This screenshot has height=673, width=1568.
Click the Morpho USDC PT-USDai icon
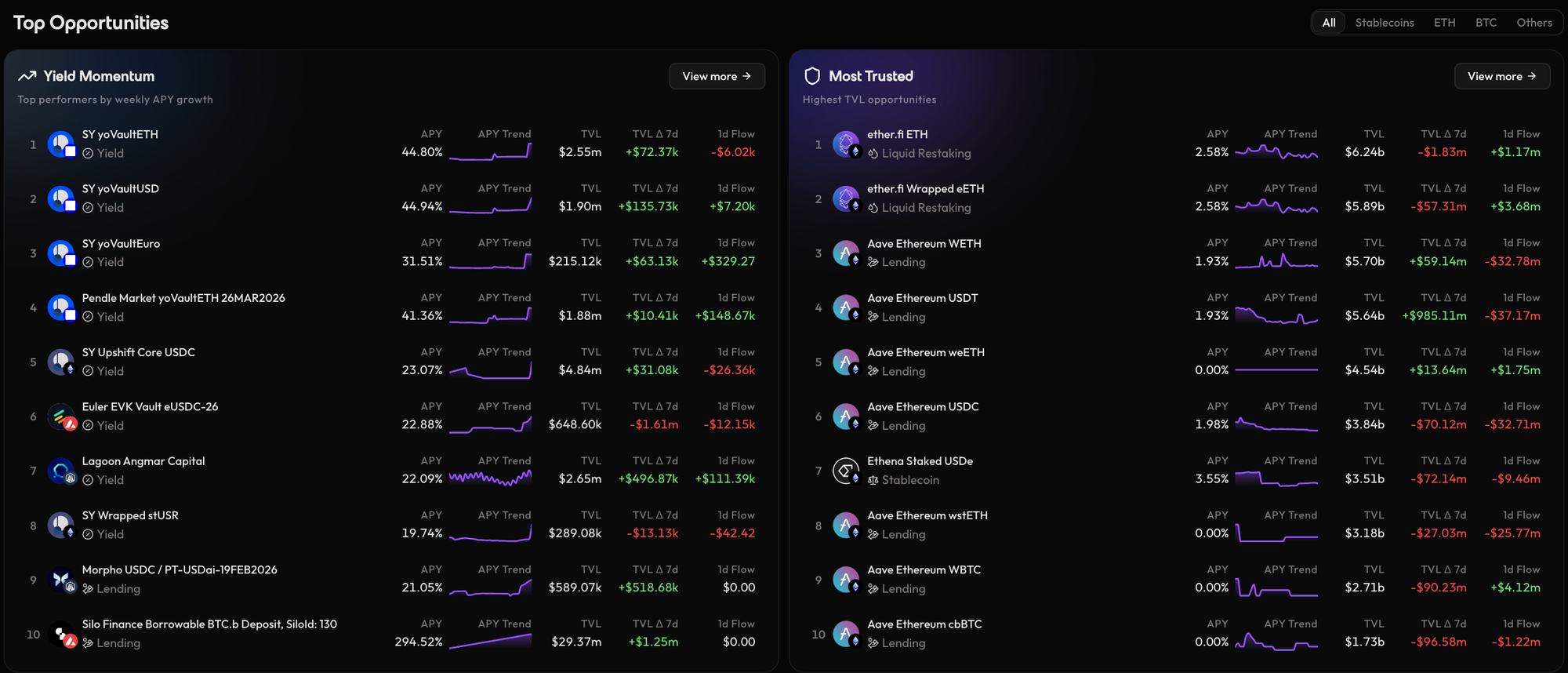[61, 580]
